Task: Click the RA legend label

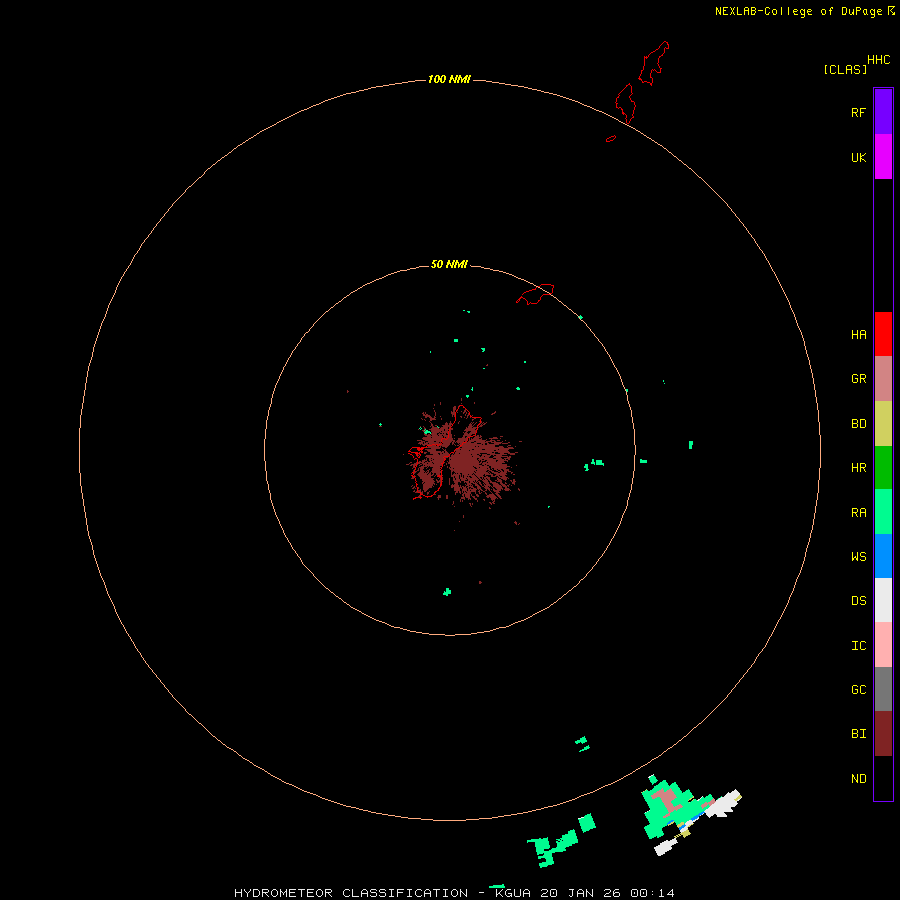Action: [859, 513]
